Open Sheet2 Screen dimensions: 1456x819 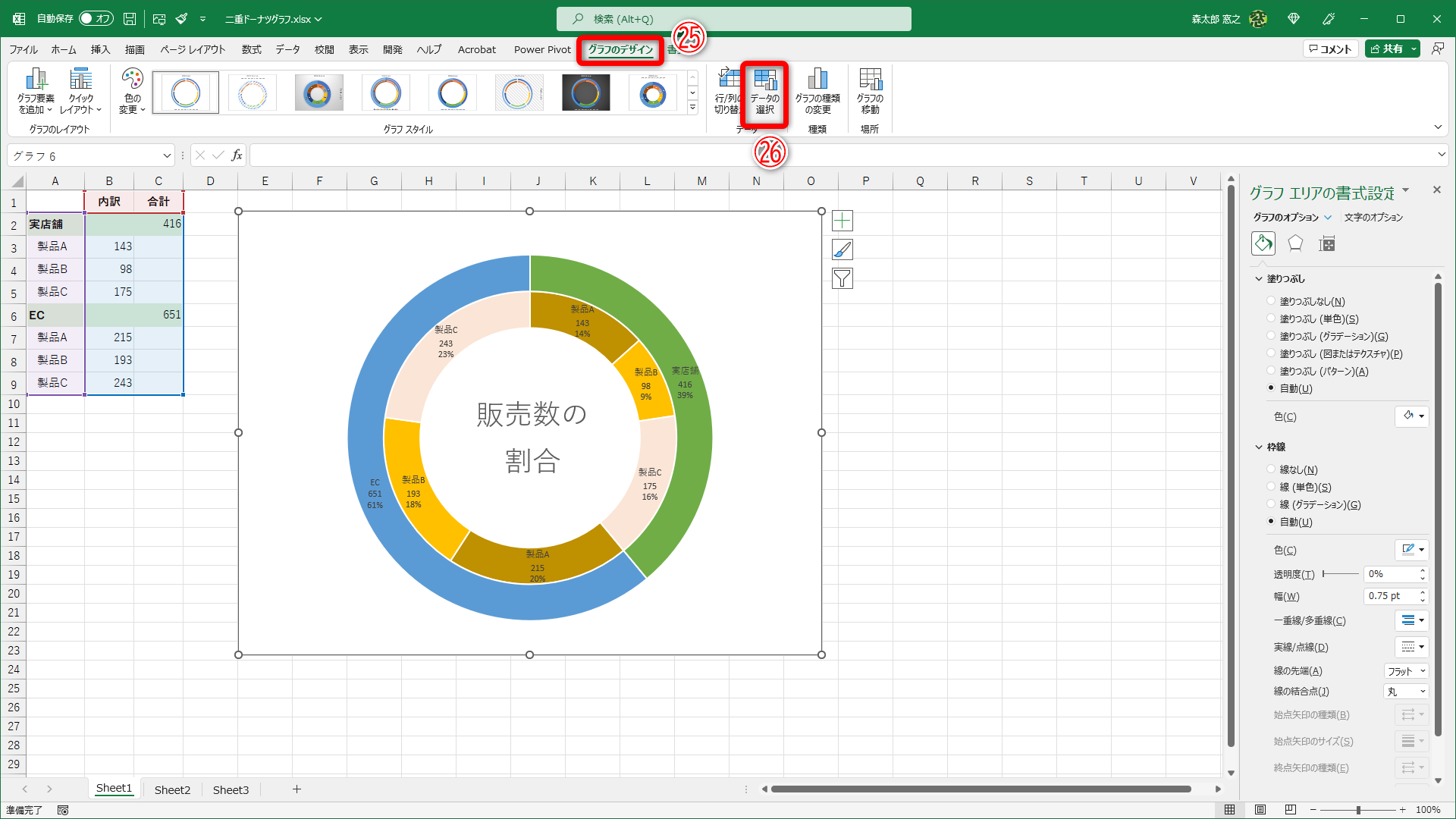point(172,789)
